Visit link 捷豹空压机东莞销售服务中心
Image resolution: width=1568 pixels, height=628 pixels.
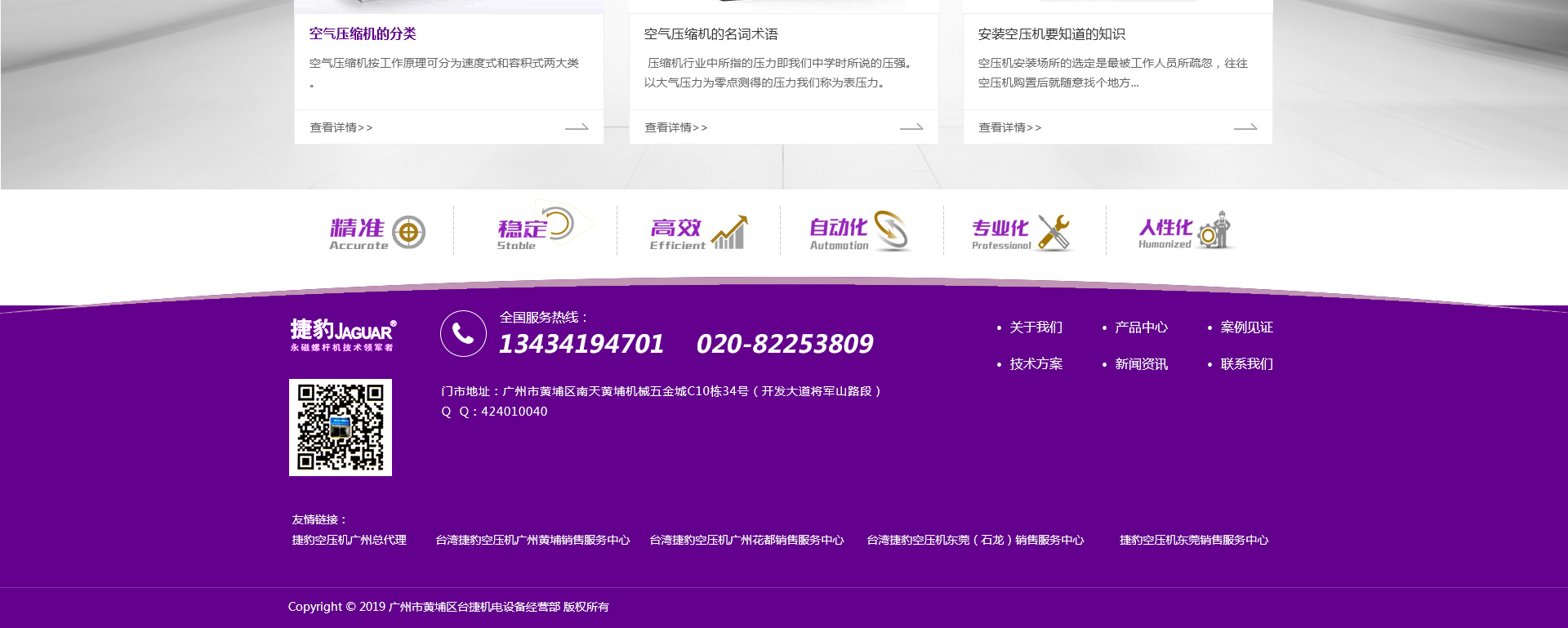[x=1193, y=540]
